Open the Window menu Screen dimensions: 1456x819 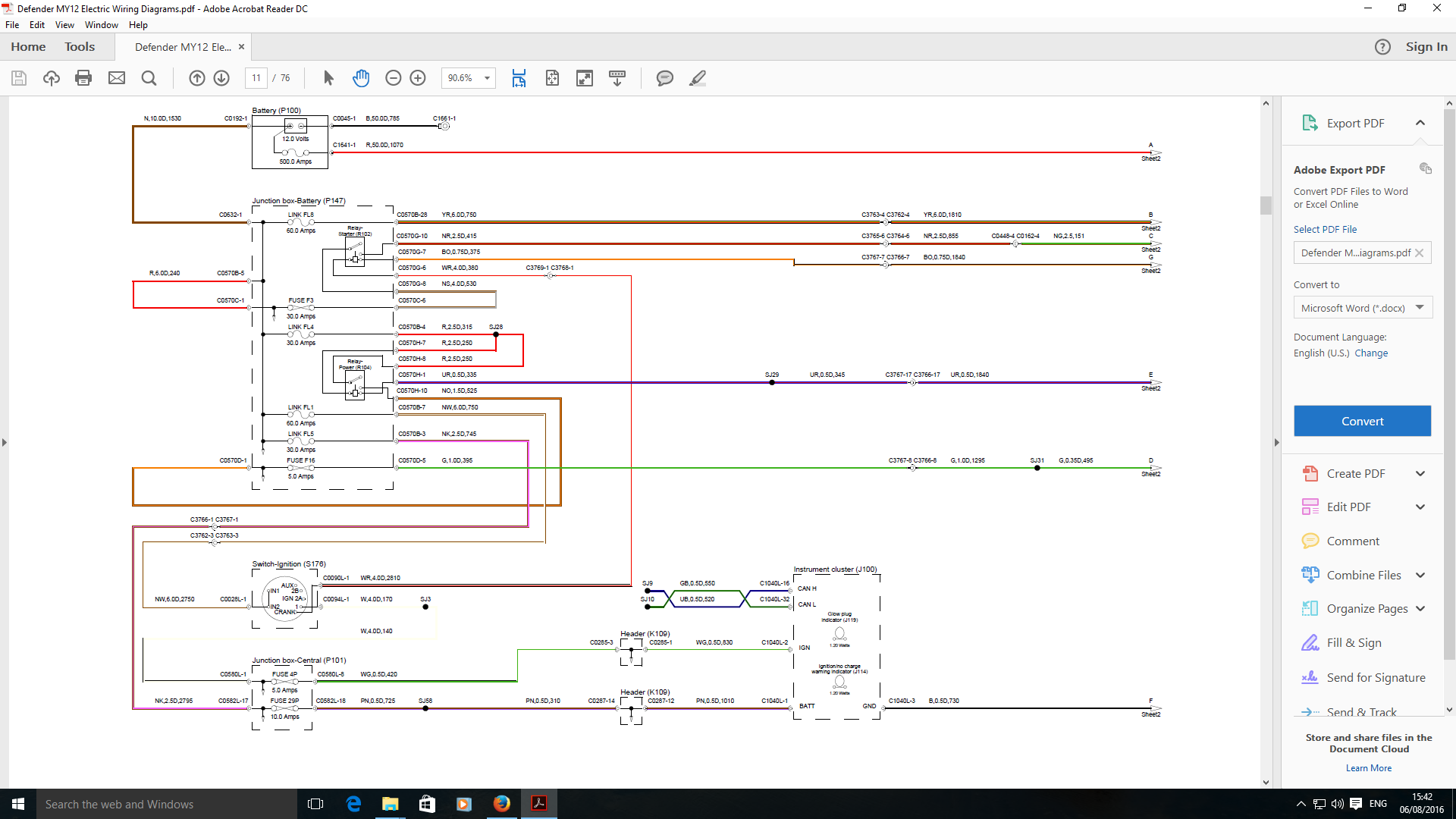pos(101,25)
